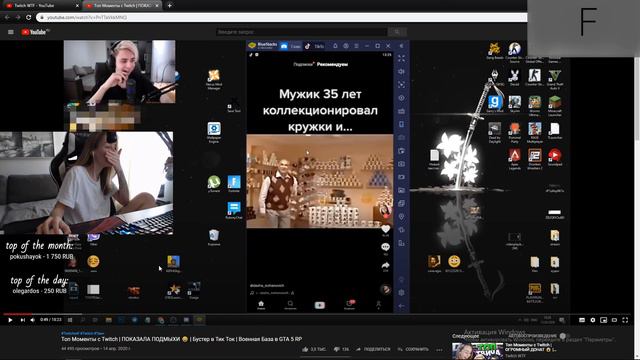Open uTorrent desktop icon
Image resolution: width=640 pixels, height=360 pixels.
pos(214,184)
